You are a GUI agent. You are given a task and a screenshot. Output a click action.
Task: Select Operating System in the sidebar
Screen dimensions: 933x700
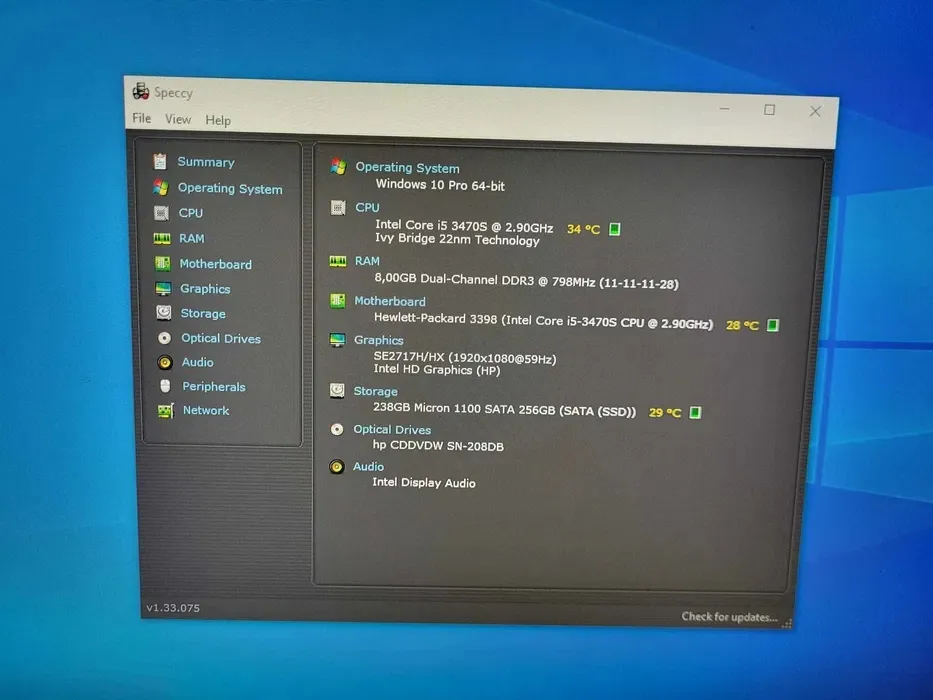pos(230,189)
